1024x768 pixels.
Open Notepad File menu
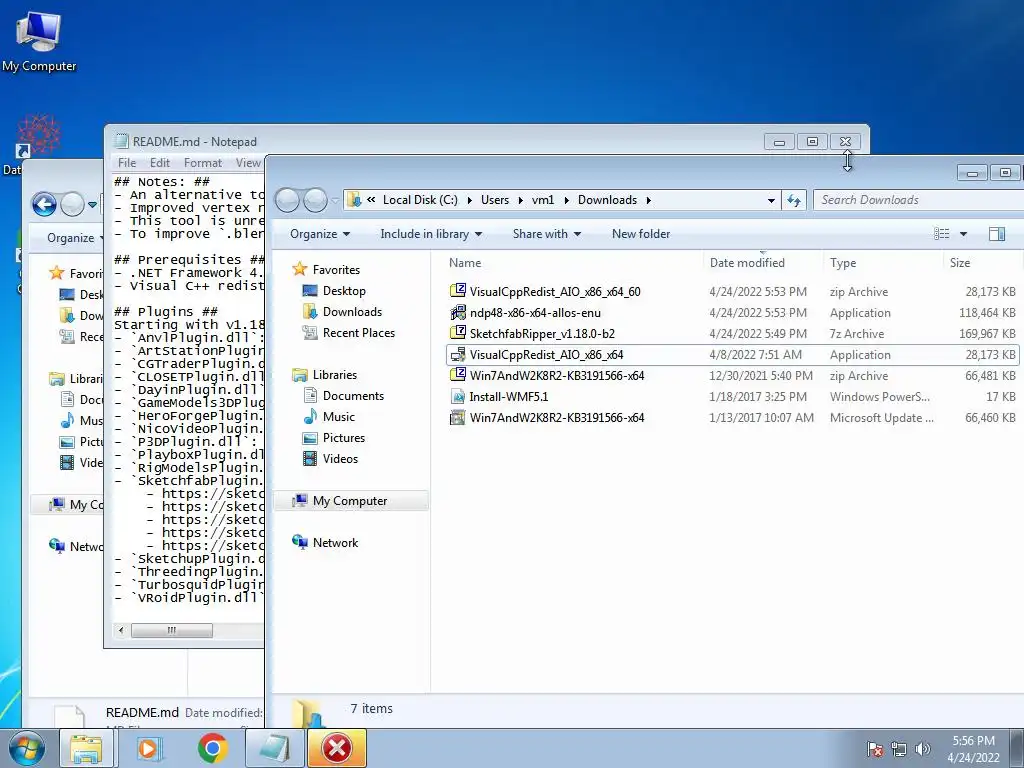pos(127,163)
